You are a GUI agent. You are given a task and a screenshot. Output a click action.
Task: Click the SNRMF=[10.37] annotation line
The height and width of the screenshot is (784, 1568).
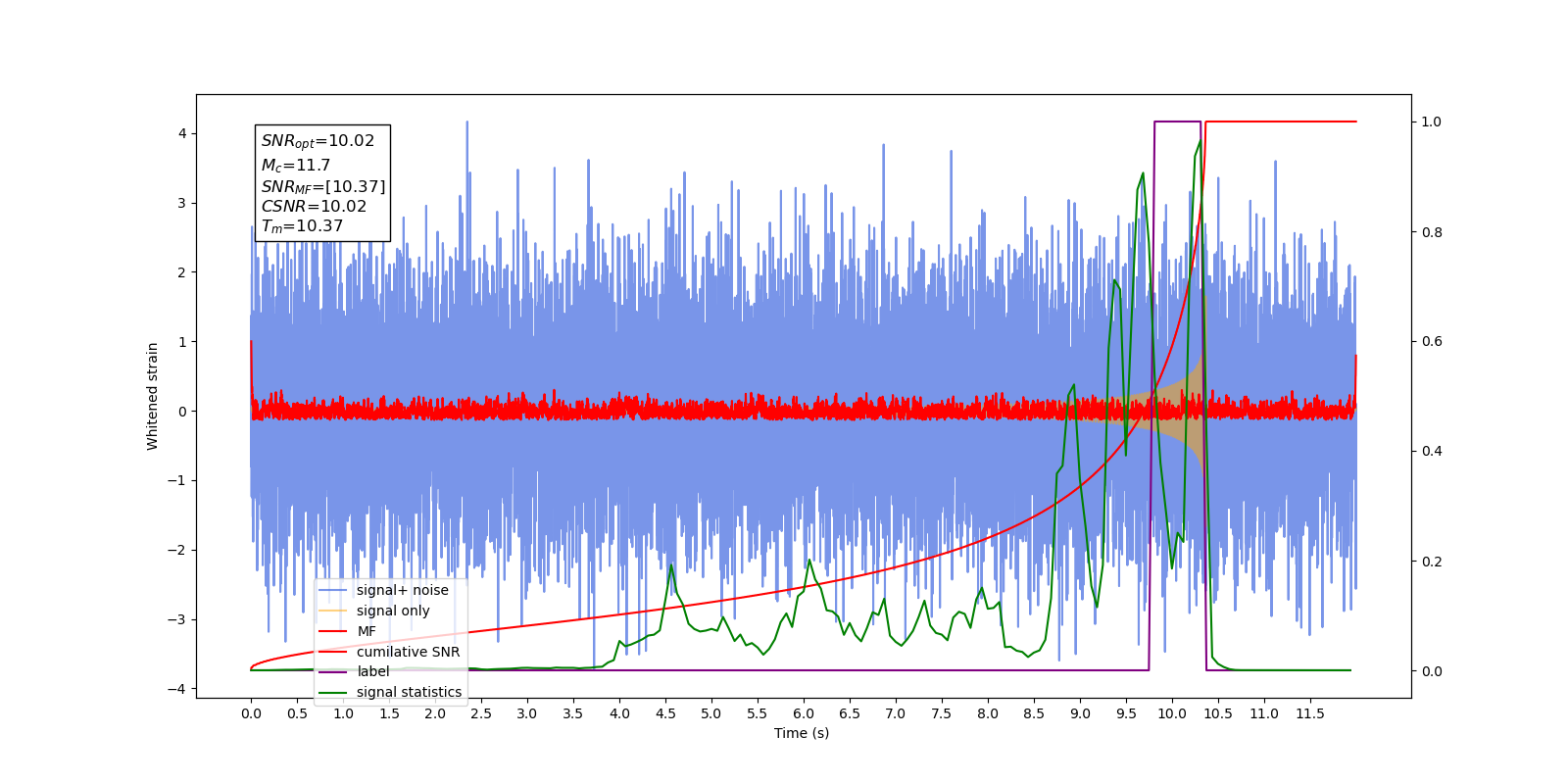pos(323,186)
